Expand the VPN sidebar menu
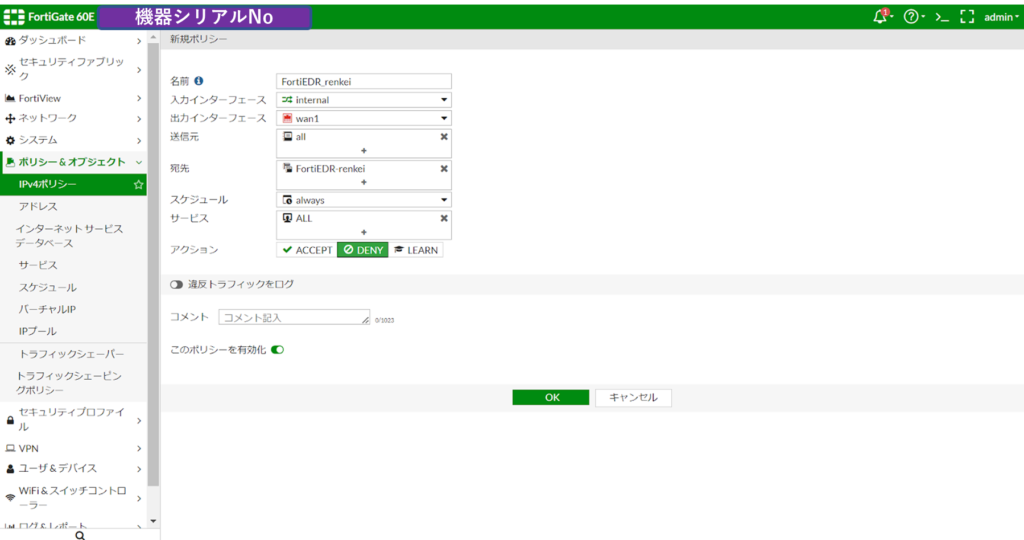Viewport: 1024px width, 540px height. [x=73, y=449]
